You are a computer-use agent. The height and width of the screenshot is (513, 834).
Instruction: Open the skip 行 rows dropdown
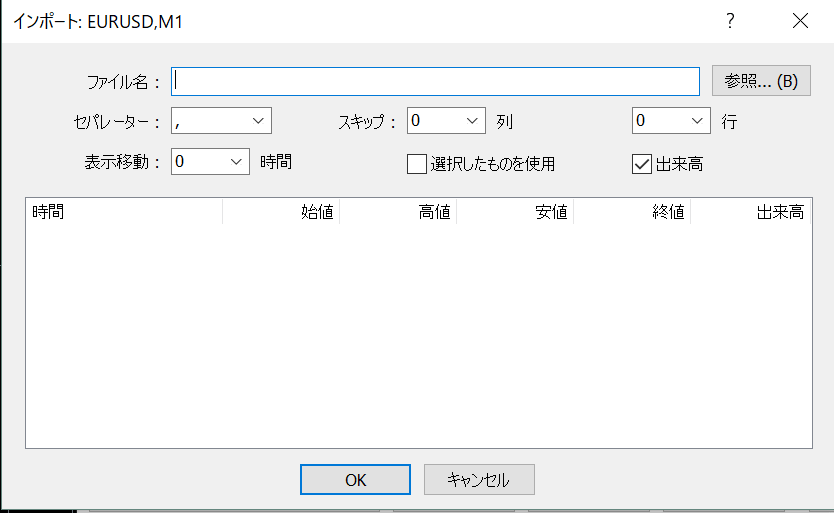671,121
